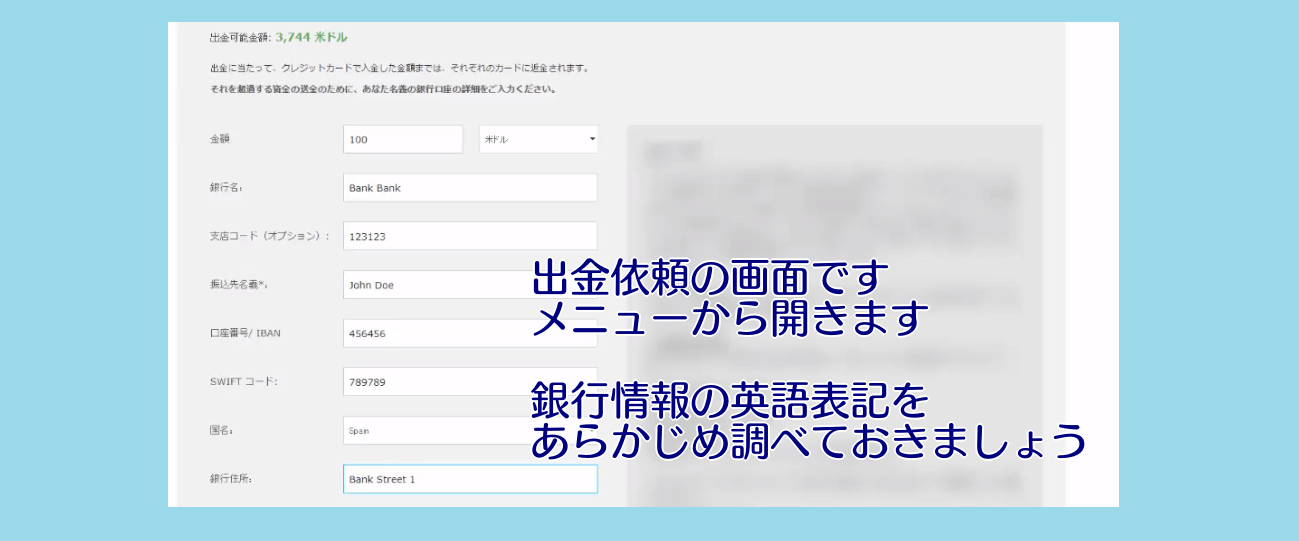Click the 出金可能金額 label text

[240, 38]
